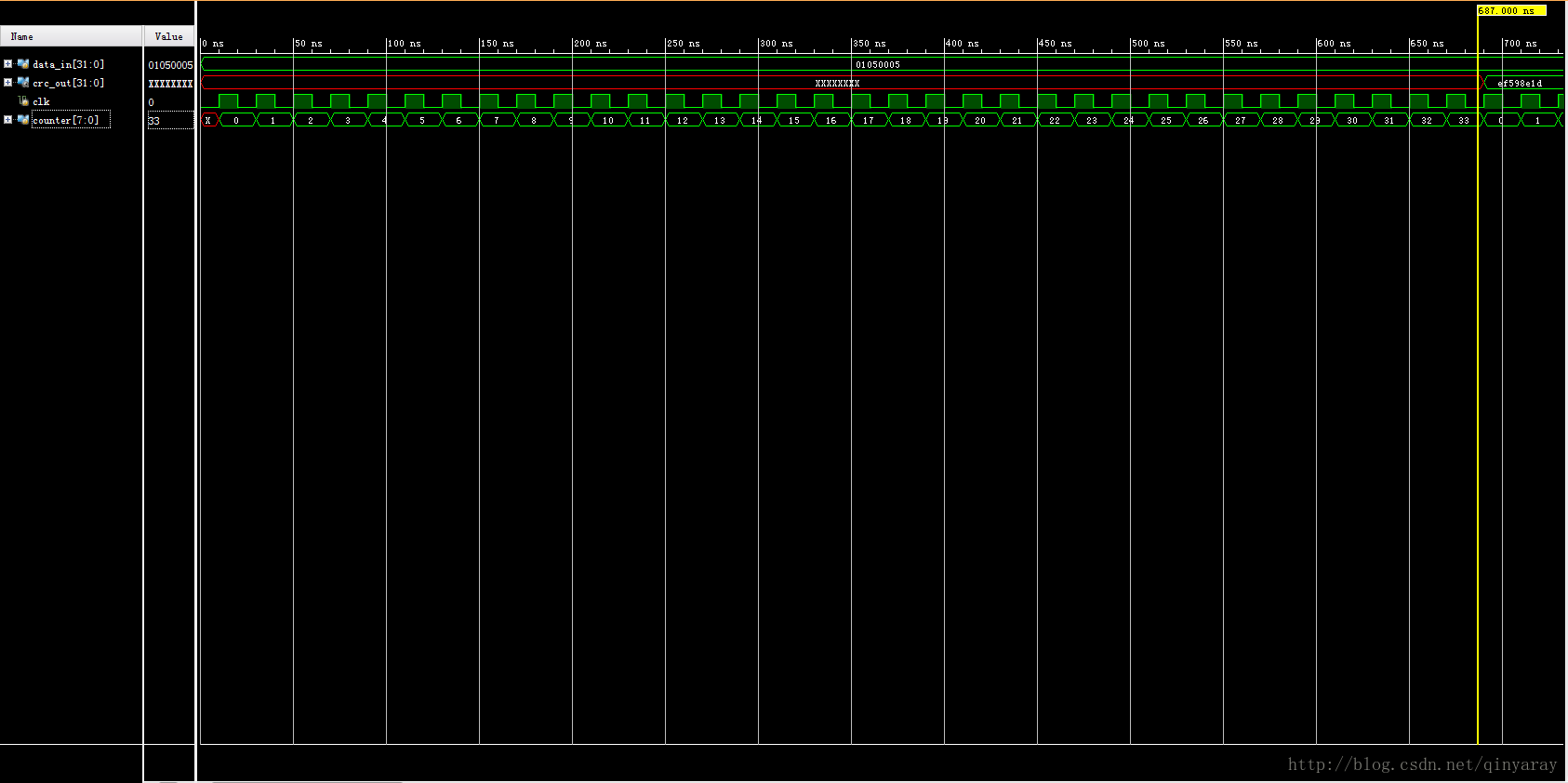The image size is (1568, 783).
Task: Expand the crc_out[31:0] bus
Action: [7, 83]
